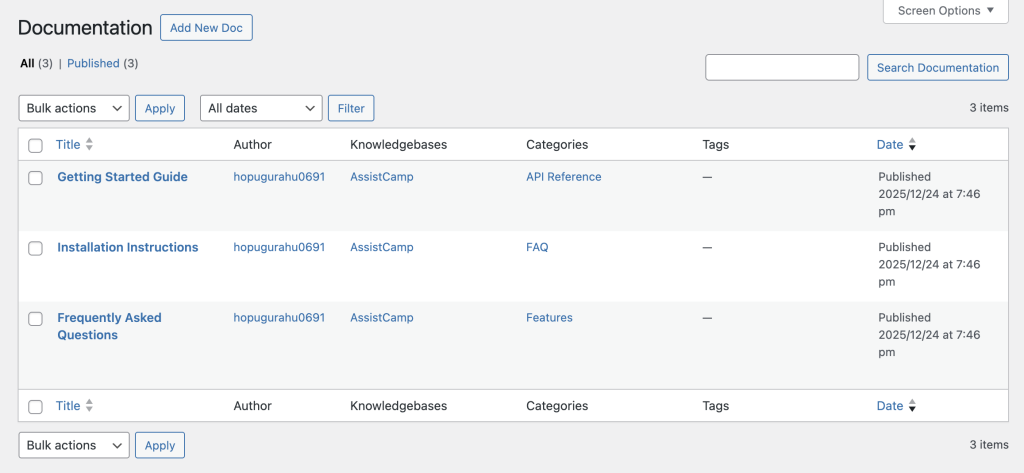Click the footer Date sort arrow

(912, 407)
